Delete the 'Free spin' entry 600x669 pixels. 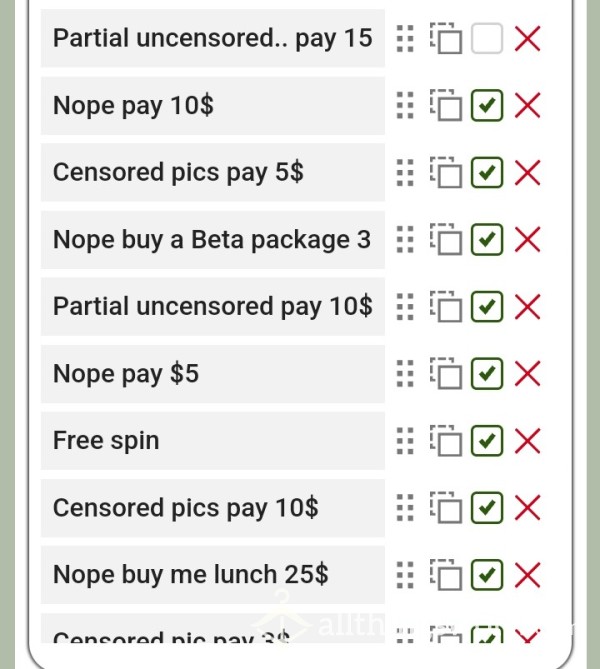(x=528, y=441)
